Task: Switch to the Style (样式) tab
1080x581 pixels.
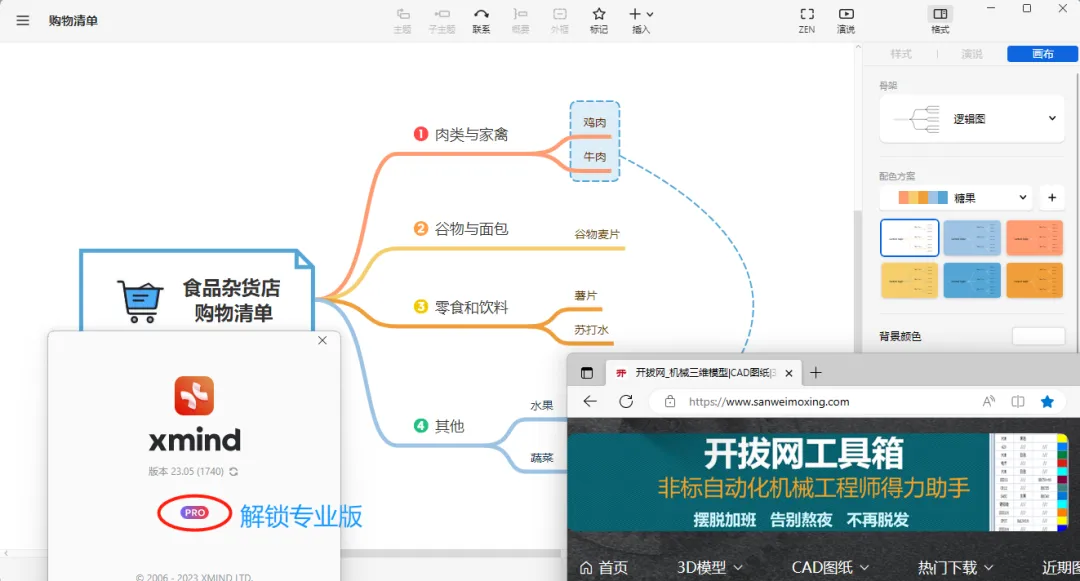Action: click(900, 54)
